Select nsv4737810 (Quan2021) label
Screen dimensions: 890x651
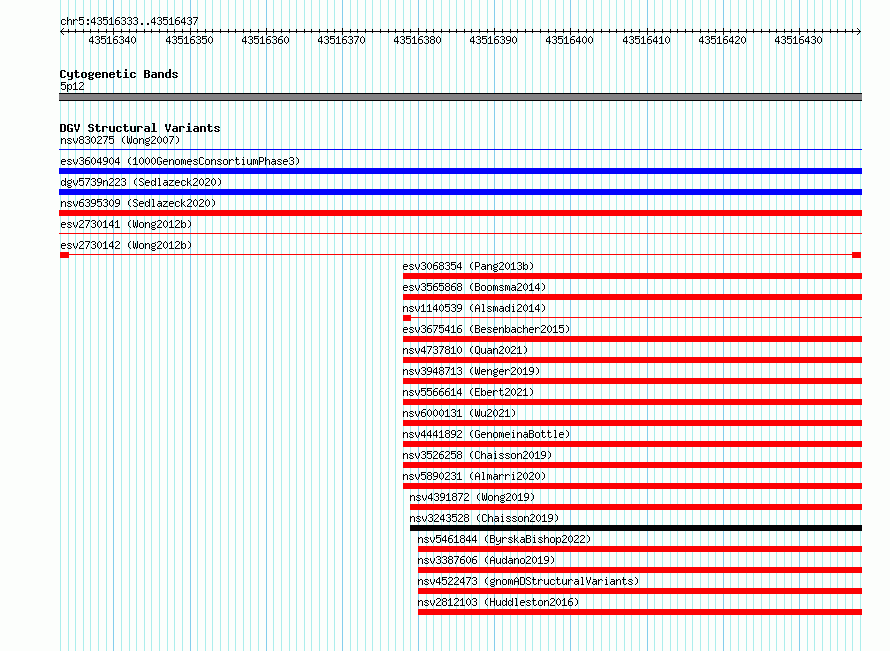pyautogui.click(x=465, y=350)
